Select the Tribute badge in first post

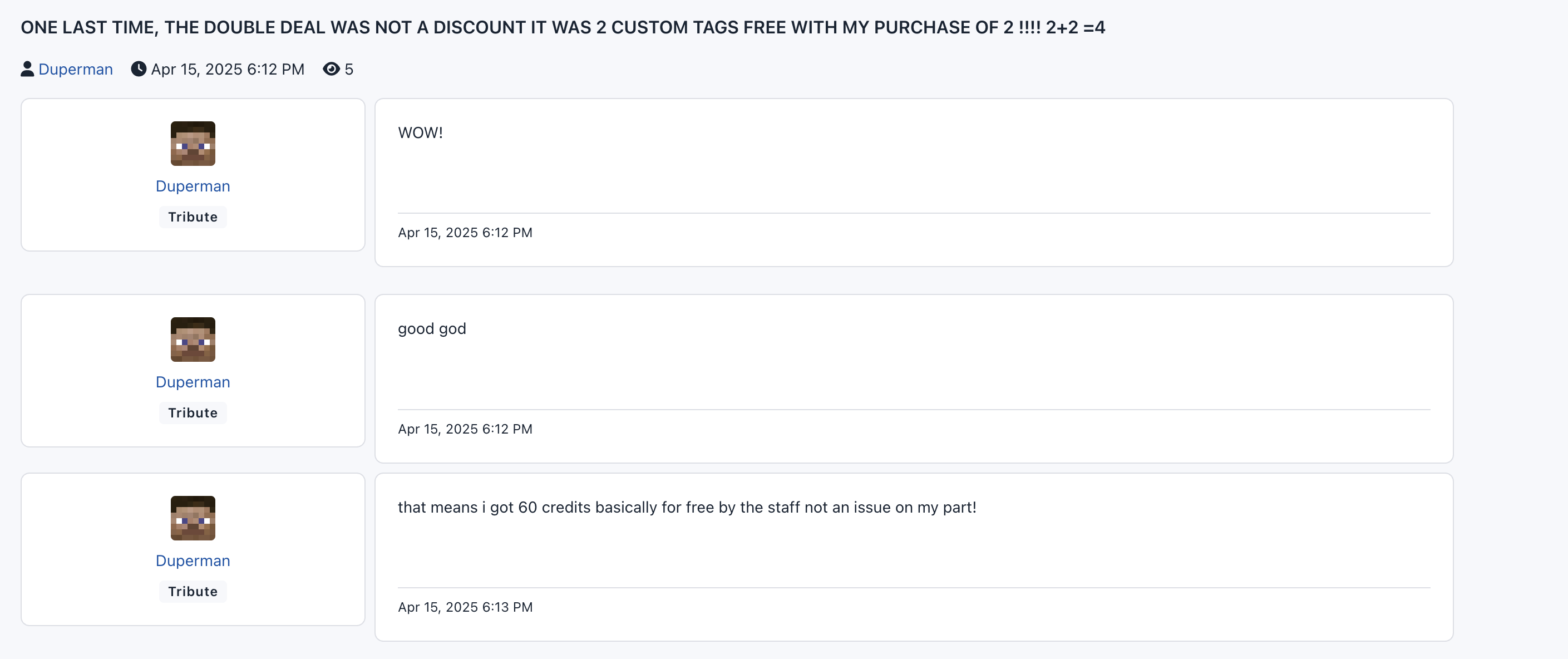[x=193, y=218]
